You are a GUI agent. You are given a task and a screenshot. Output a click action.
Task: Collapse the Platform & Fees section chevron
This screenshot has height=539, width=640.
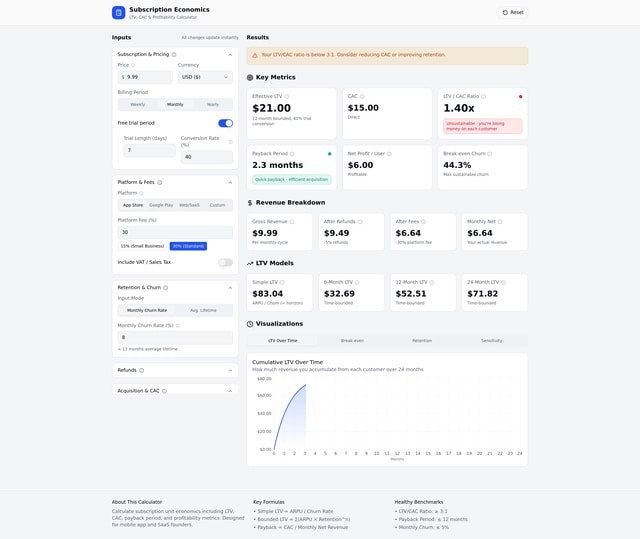230,182
